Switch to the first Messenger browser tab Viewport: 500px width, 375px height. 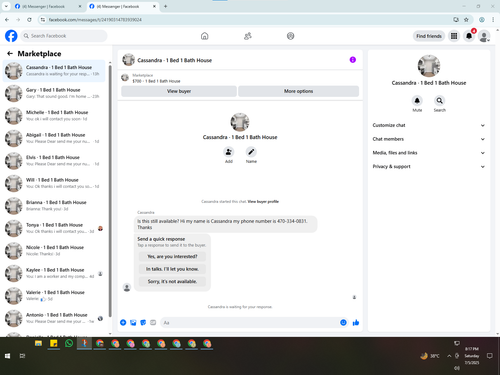coord(48,6)
